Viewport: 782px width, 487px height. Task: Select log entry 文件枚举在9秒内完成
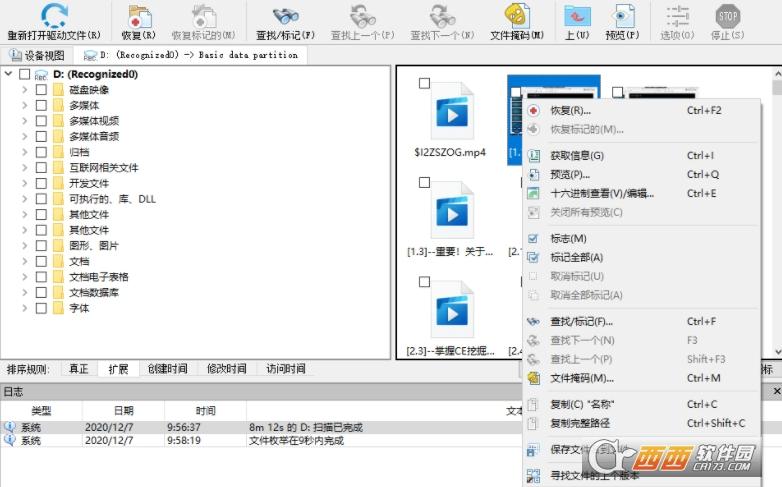tap(296, 441)
